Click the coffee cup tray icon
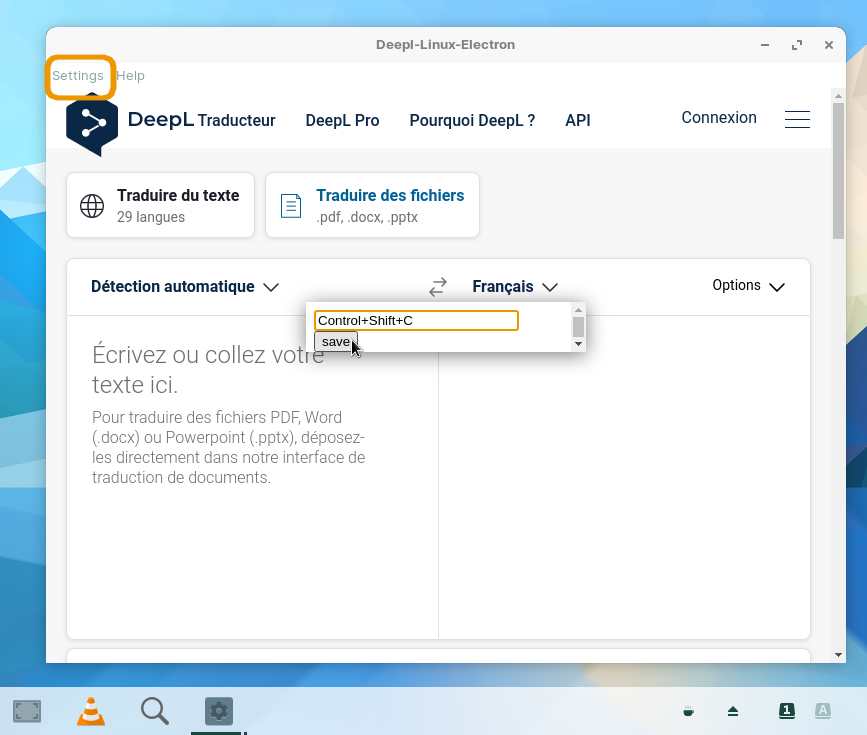The width and height of the screenshot is (867, 735). tap(688, 711)
